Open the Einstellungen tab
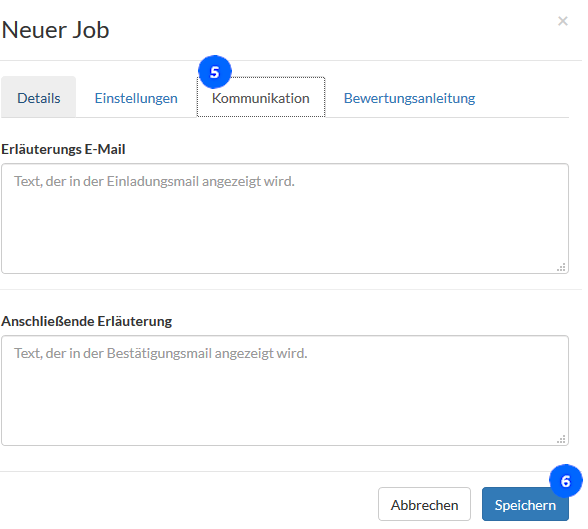 pos(136,98)
